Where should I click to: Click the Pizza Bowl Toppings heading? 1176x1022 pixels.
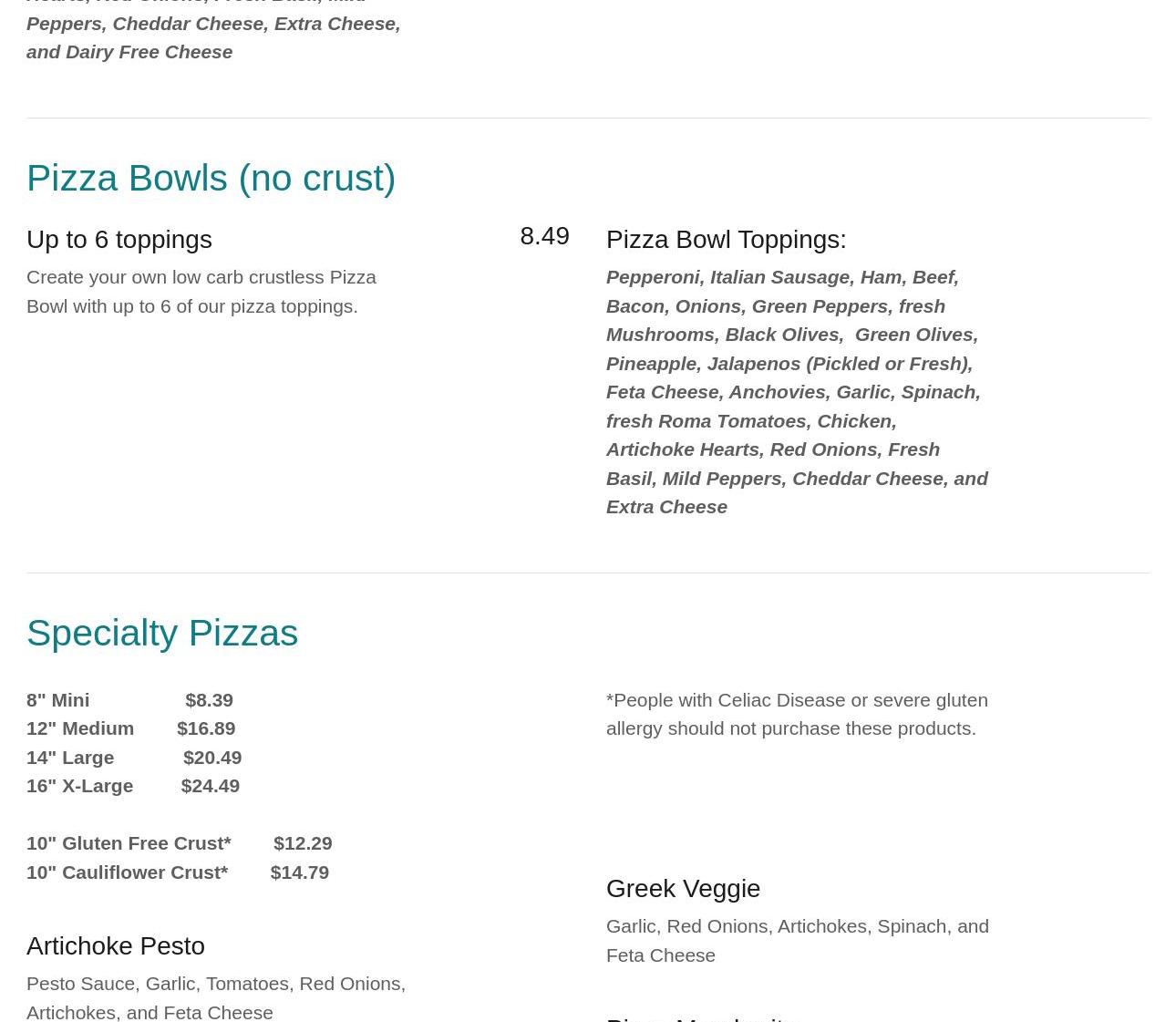tap(726, 239)
